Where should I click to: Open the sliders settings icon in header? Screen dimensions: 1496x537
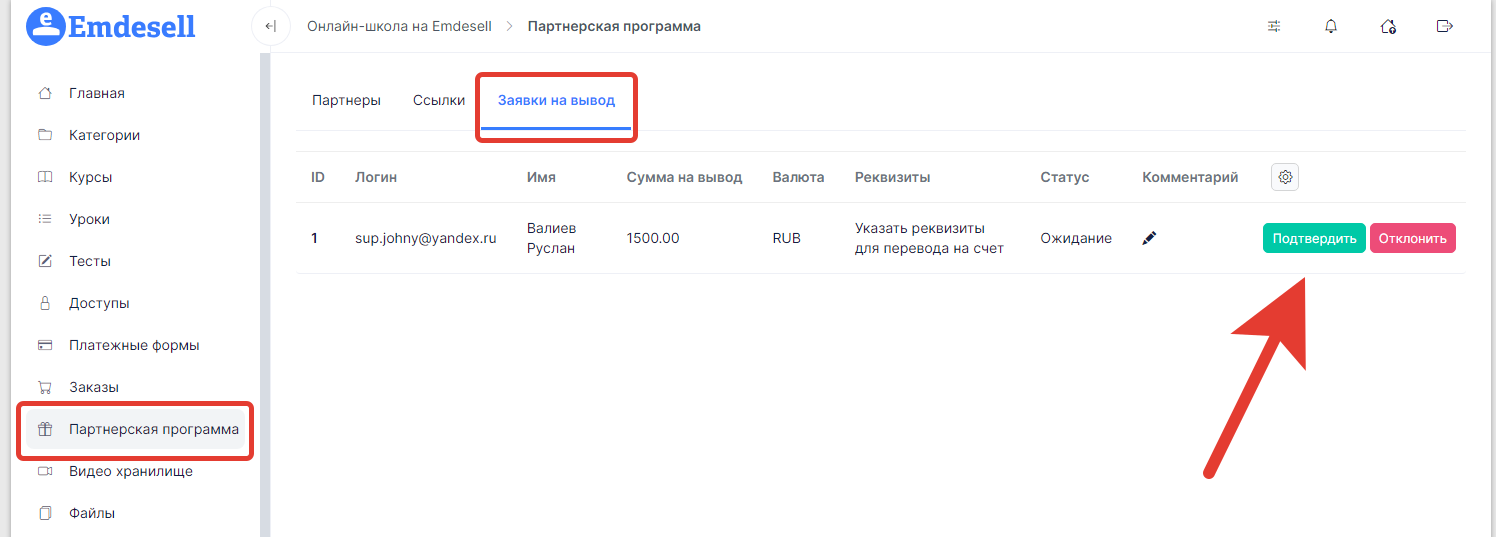pyautogui.click(x=1274, y=27)
